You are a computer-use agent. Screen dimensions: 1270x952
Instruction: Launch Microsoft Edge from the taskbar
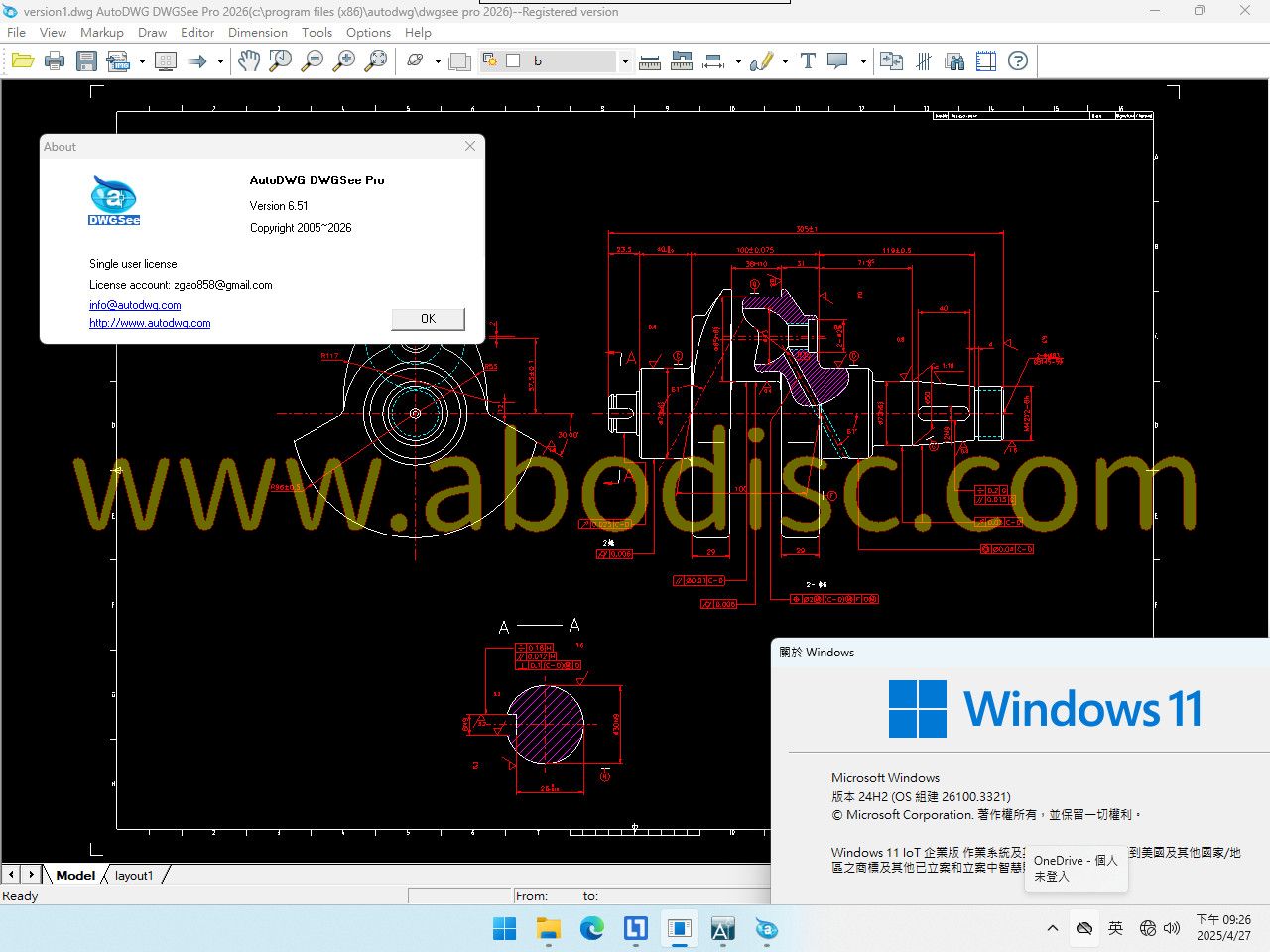pos(592,929)
